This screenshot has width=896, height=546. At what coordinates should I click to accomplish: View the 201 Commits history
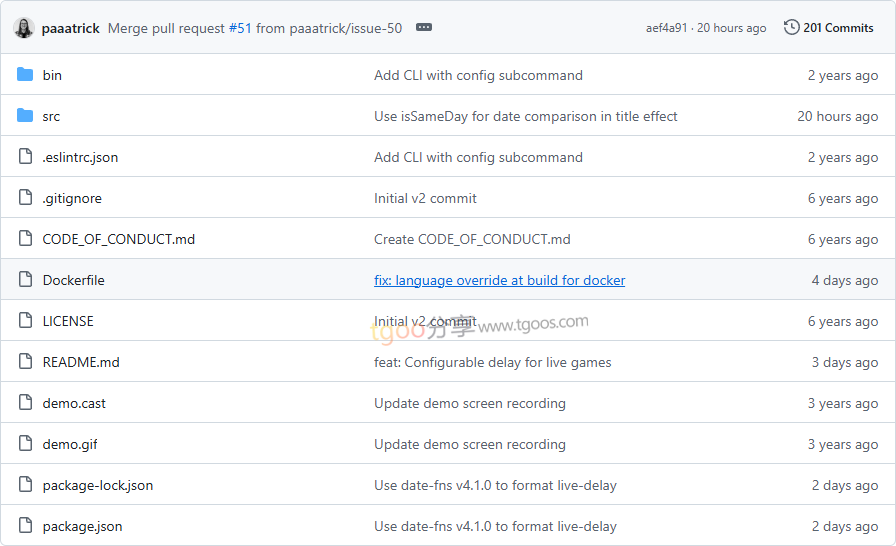(838, 28)
